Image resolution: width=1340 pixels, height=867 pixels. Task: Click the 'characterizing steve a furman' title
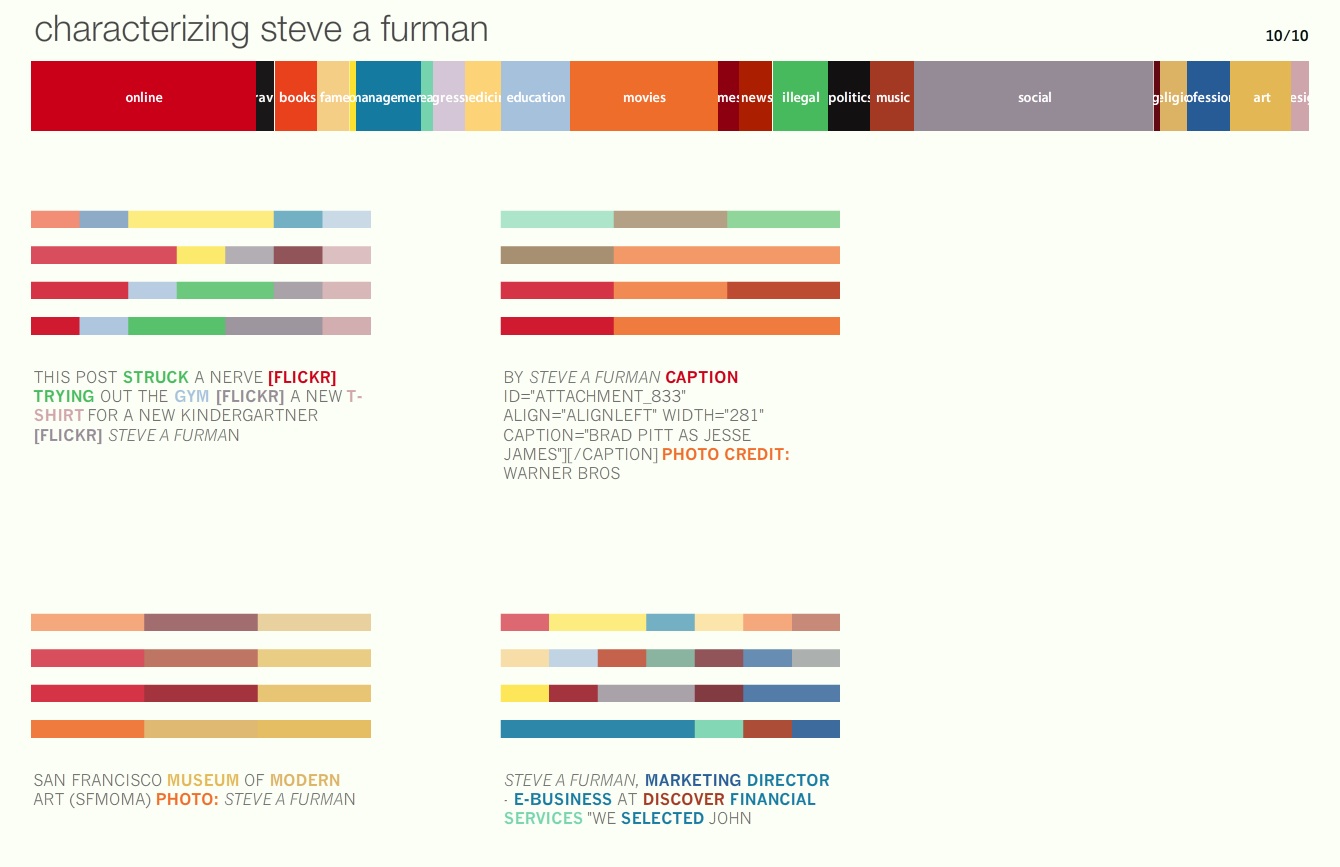261,30
